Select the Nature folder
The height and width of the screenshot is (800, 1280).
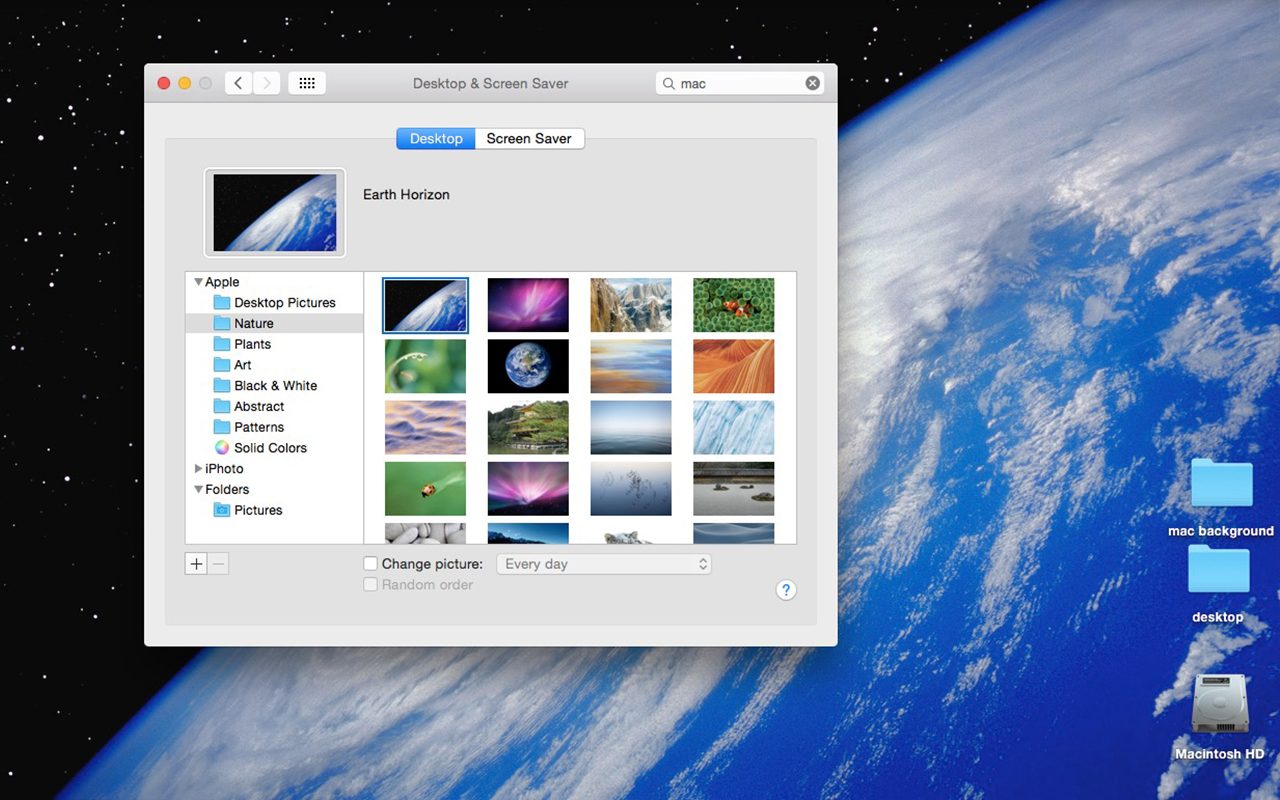pos(274,323)
